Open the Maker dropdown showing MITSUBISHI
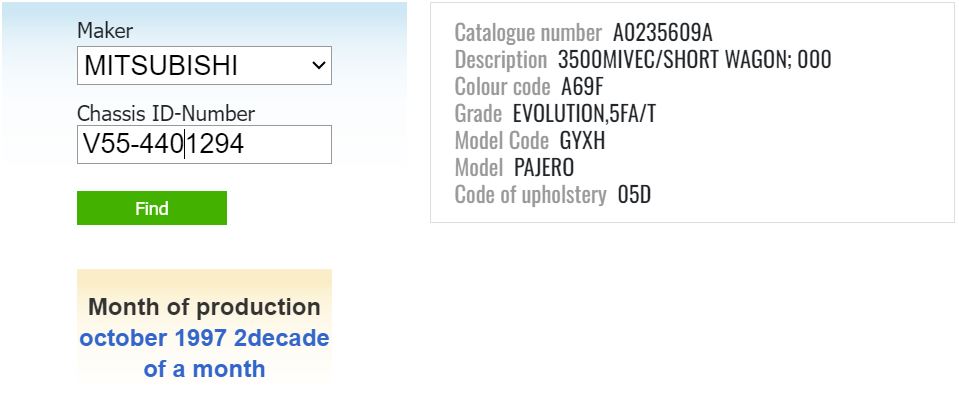This screenshot has height=402, width=959. (190, 66)
